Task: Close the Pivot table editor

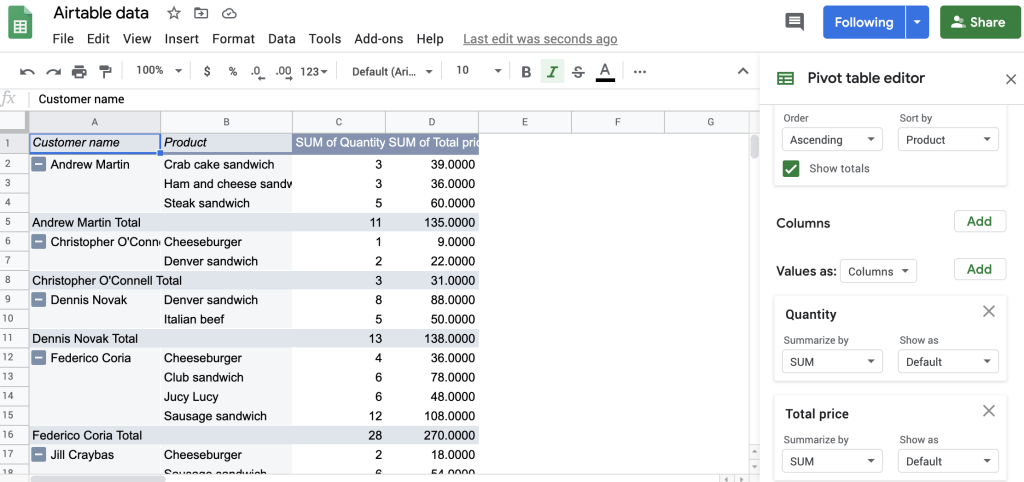Action: coord(1011,80)
